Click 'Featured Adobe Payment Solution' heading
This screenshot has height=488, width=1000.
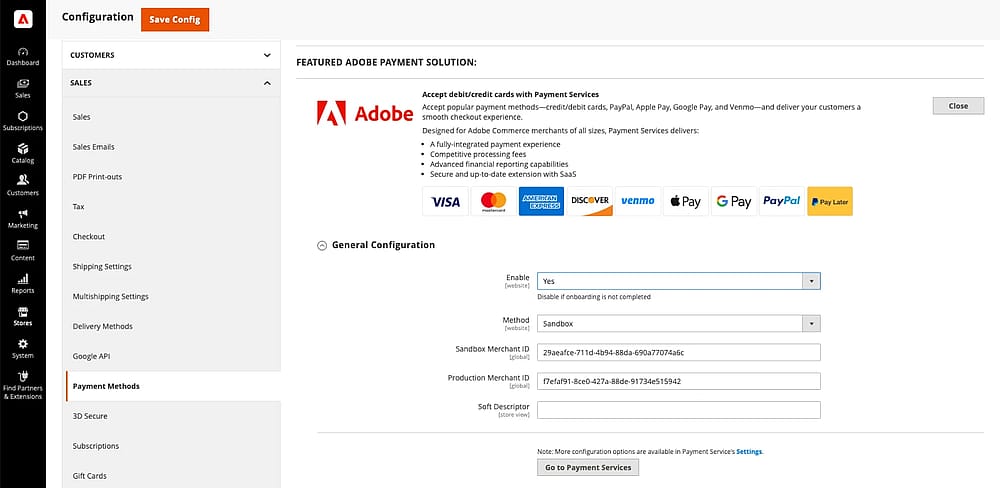tap(386, 63)
